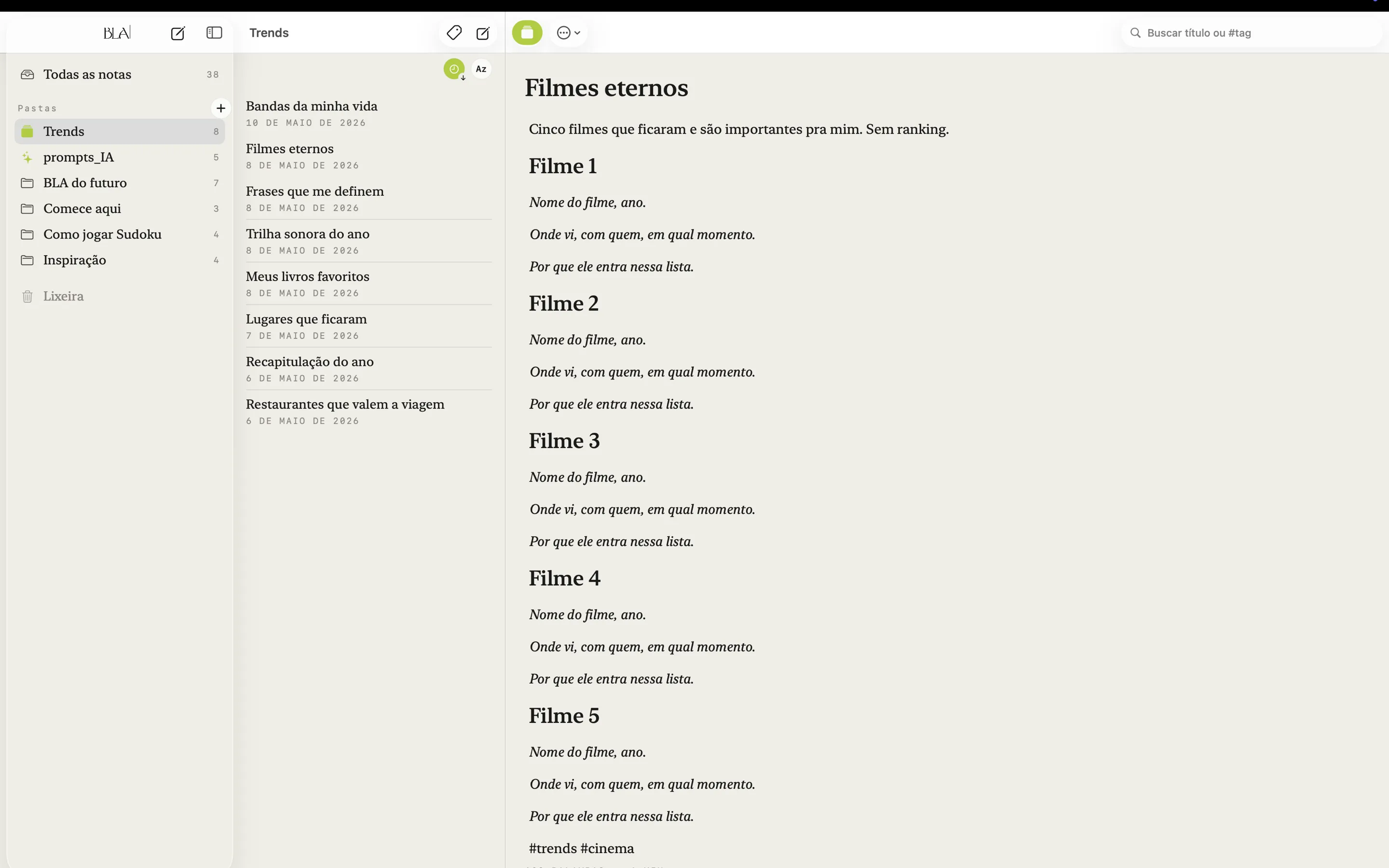
Task: Toggle the sidebar panel icon
Action: [214, 33]
